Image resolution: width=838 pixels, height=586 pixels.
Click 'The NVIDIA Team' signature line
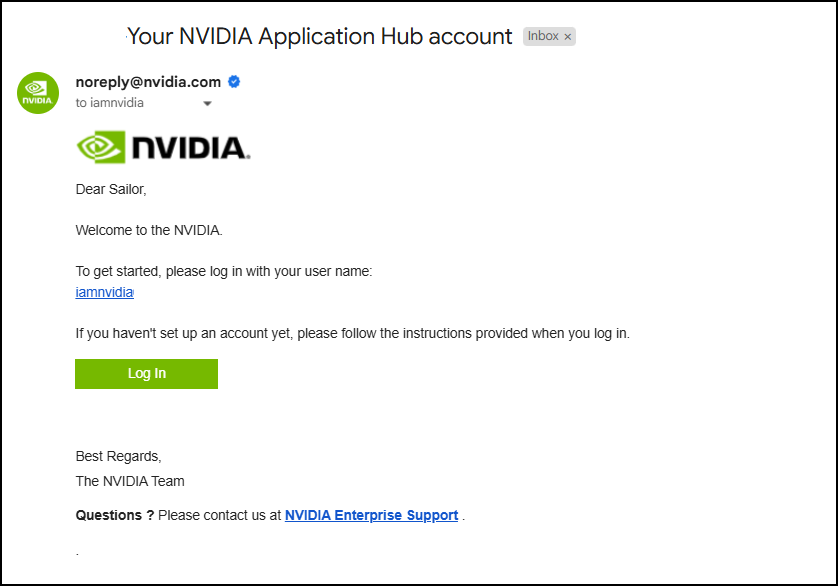point(130,481)
